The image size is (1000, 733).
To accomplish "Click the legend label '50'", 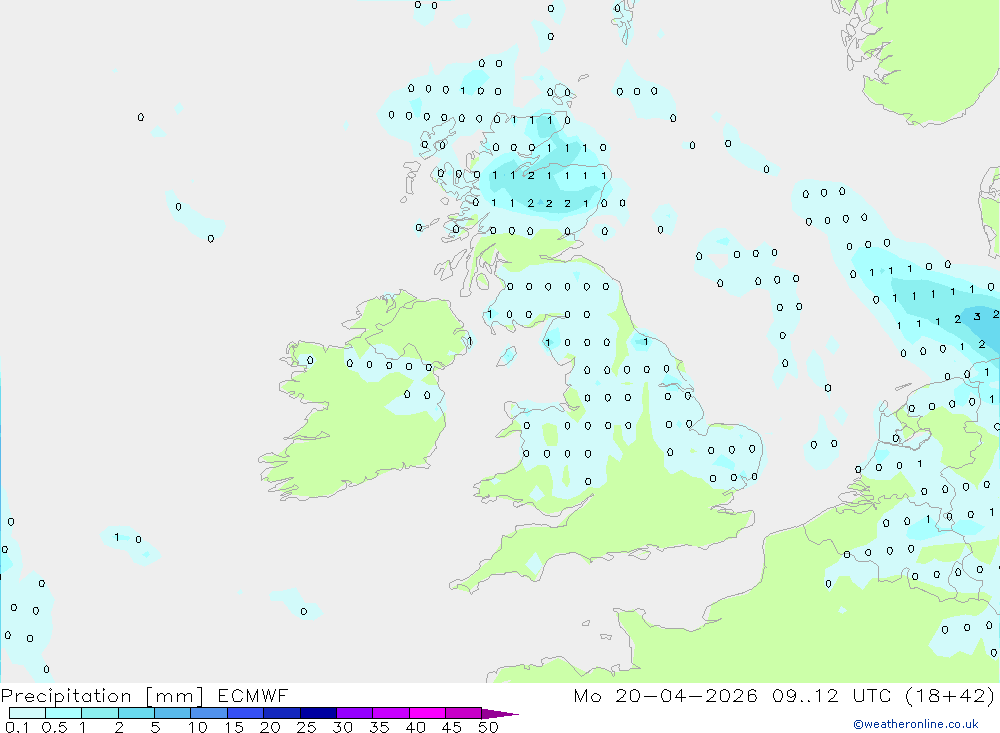I will [488, 727].
